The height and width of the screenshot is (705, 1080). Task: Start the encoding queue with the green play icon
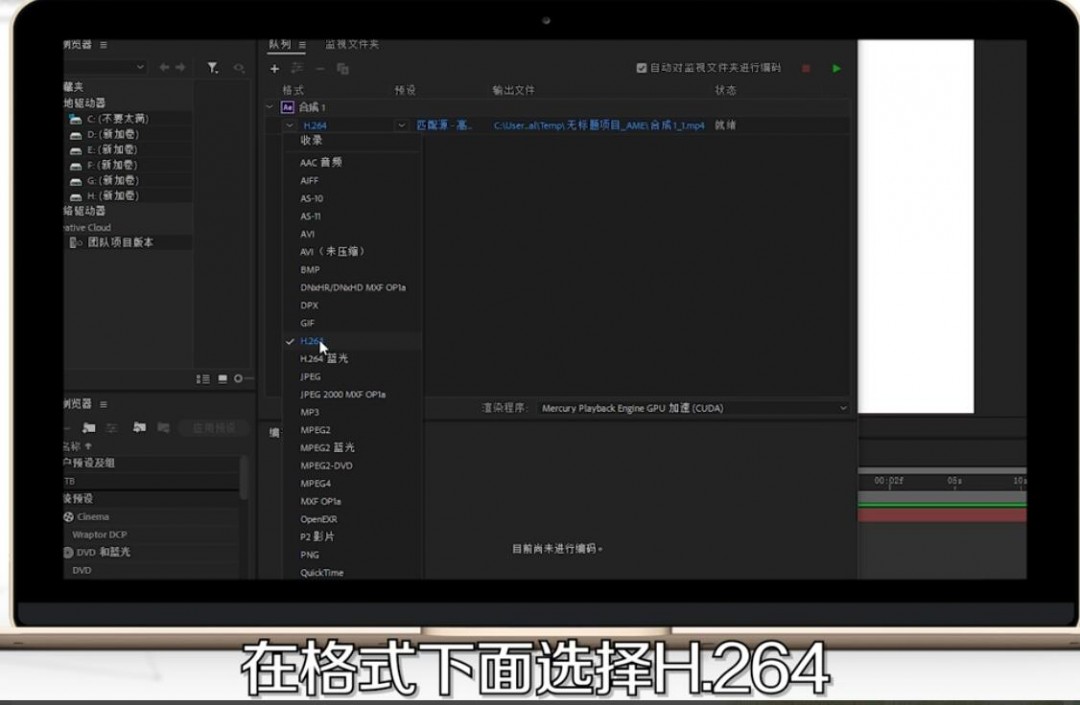click(x=837, y=67)
